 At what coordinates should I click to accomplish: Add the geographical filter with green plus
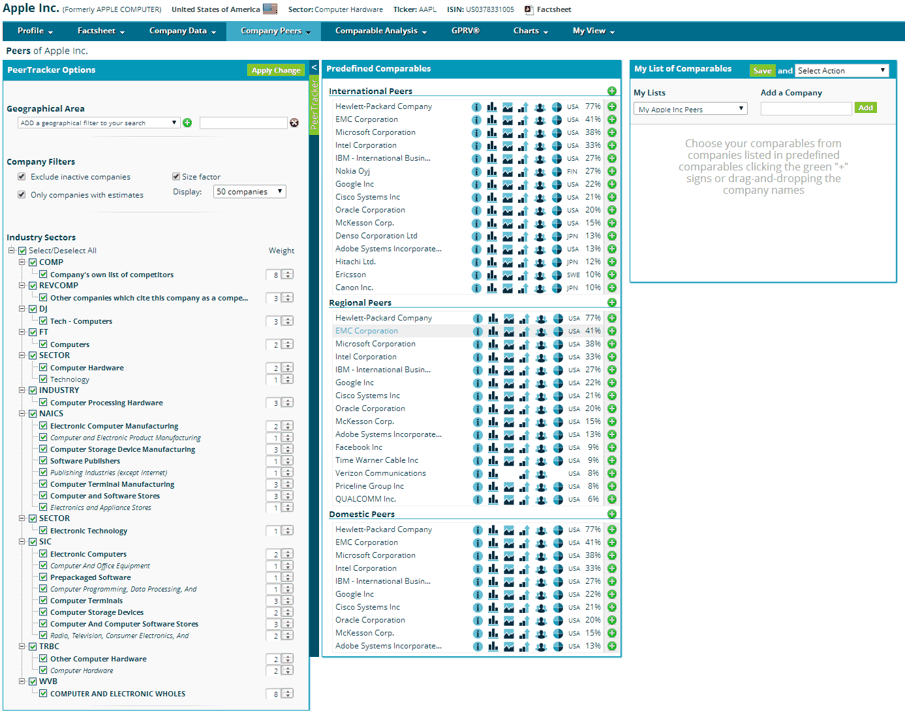187,123
